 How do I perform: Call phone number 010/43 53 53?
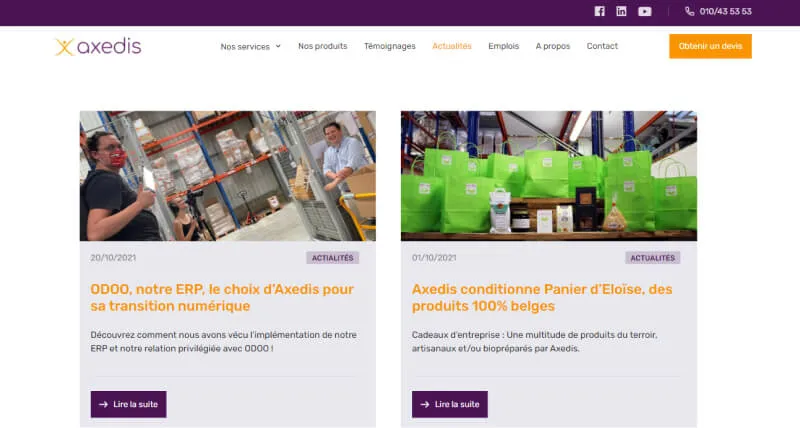point(726,11)
